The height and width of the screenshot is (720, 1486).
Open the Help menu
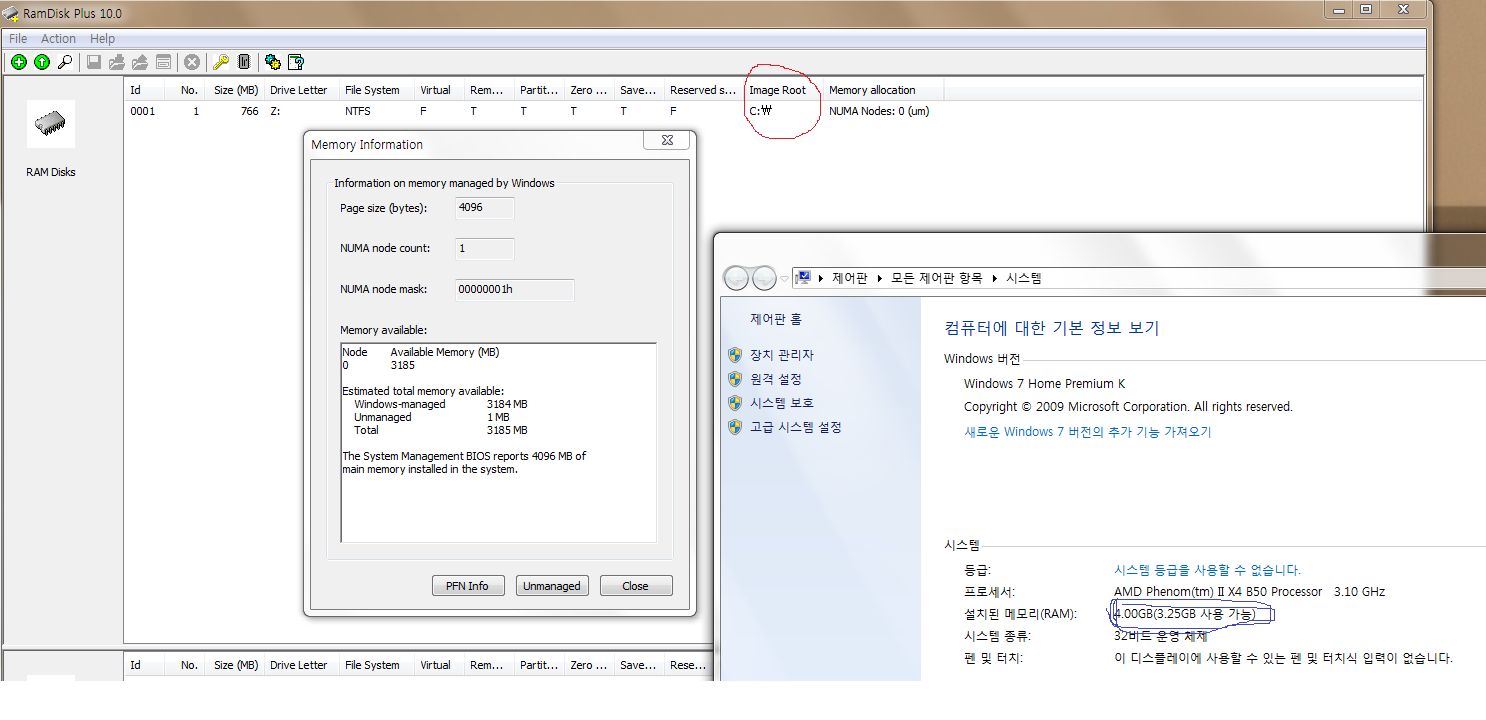pyautogui.click(x=103, y=39)
